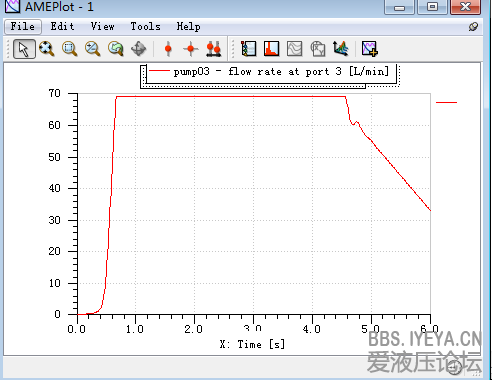The width and height of the screenshot is (492, 380).
Task: Click the grayed curves plot icon
Action: [x=295, y=49]
